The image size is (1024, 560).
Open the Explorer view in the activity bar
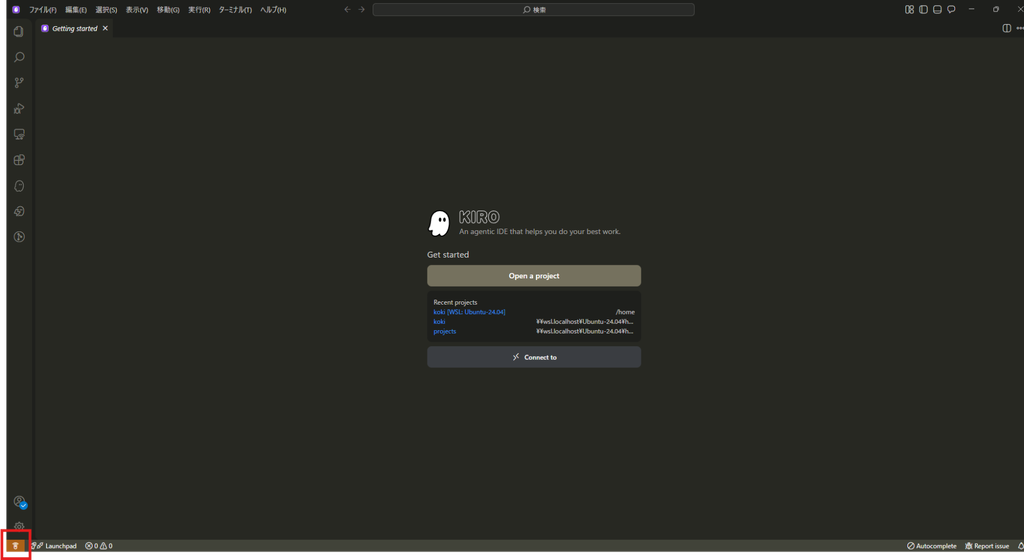[x=19, y=31]
